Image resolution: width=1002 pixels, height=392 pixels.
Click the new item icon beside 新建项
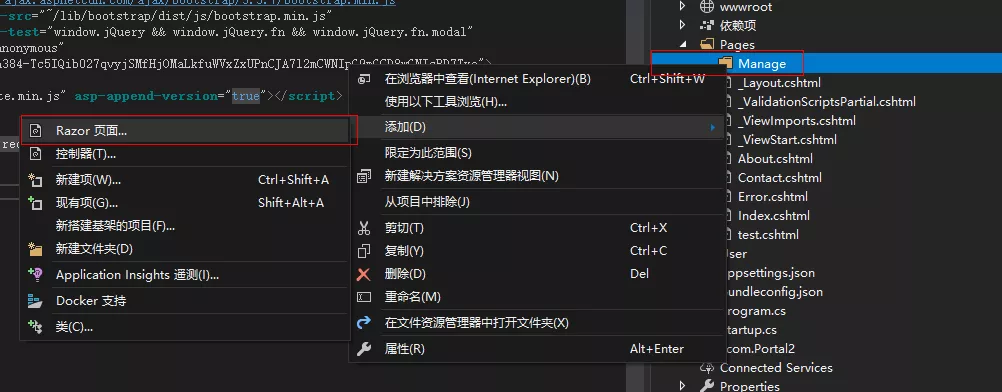pyautogui.click(x=36, y=180)
